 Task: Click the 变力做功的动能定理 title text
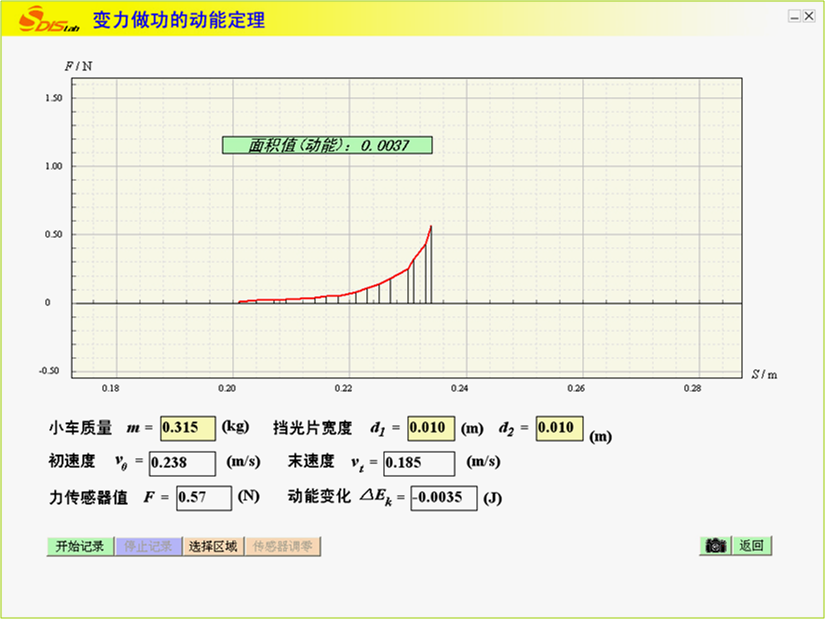click(179, 19)
